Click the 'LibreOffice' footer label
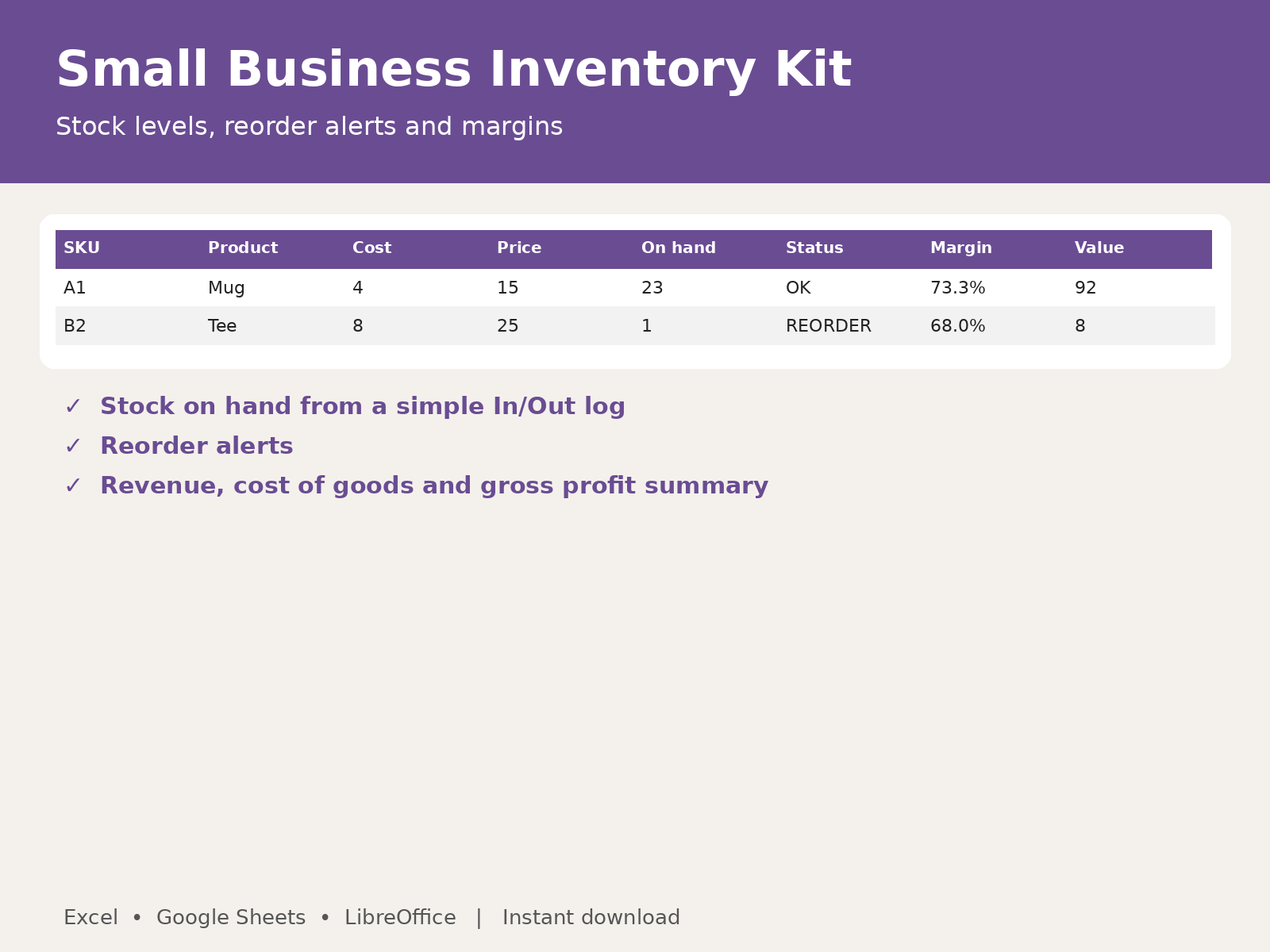Screen dimensions: 1270x952 pos(400,918)
